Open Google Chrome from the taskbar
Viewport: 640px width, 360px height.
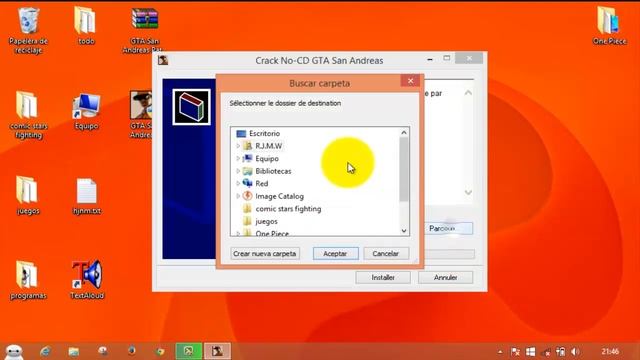[160, 351]
